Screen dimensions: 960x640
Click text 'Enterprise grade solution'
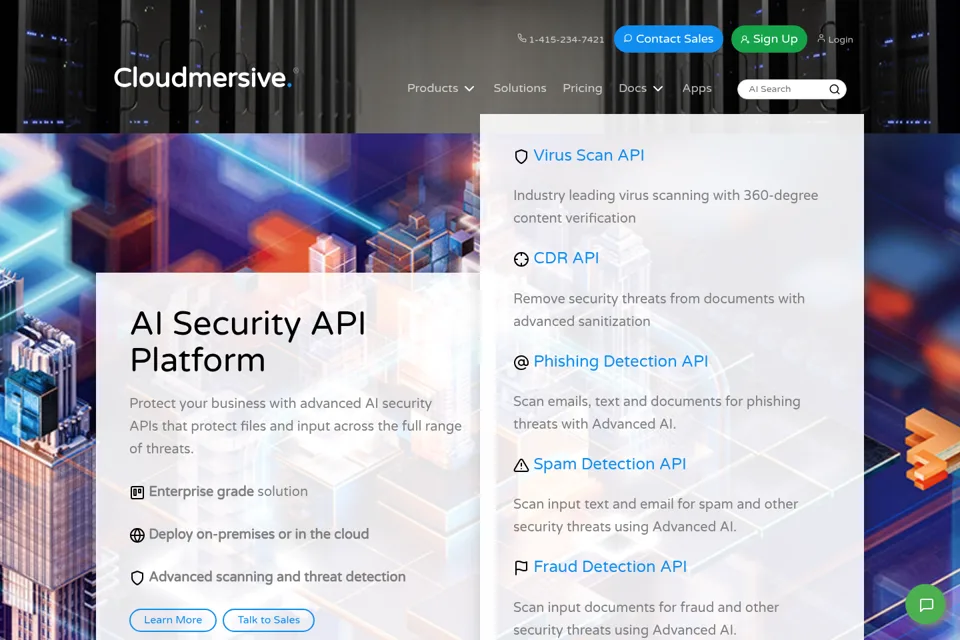pos(228,492)
